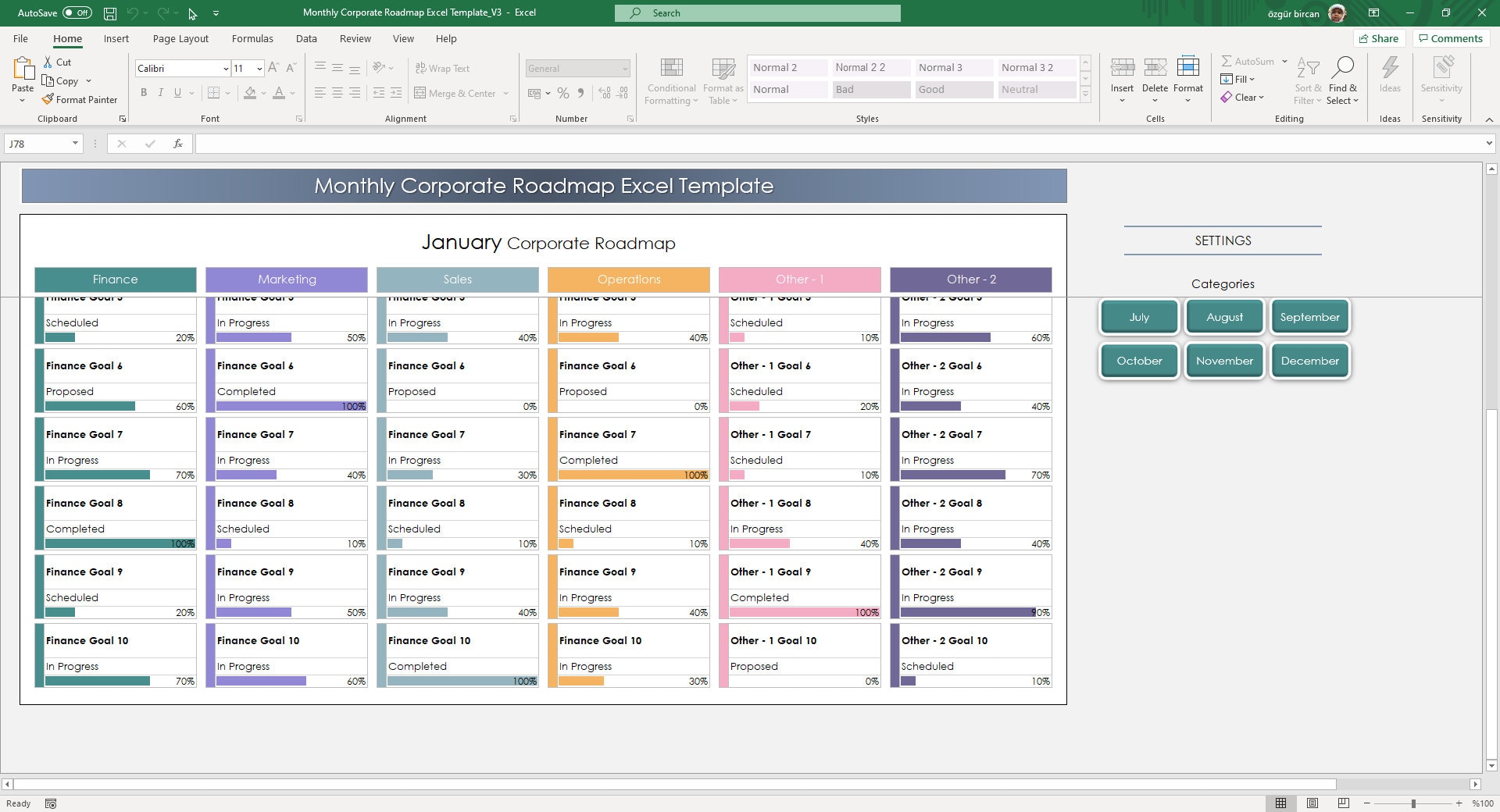Click inside the Search box
The image size is (1500, 812).
pyautogui.click(x=755, y=12)
